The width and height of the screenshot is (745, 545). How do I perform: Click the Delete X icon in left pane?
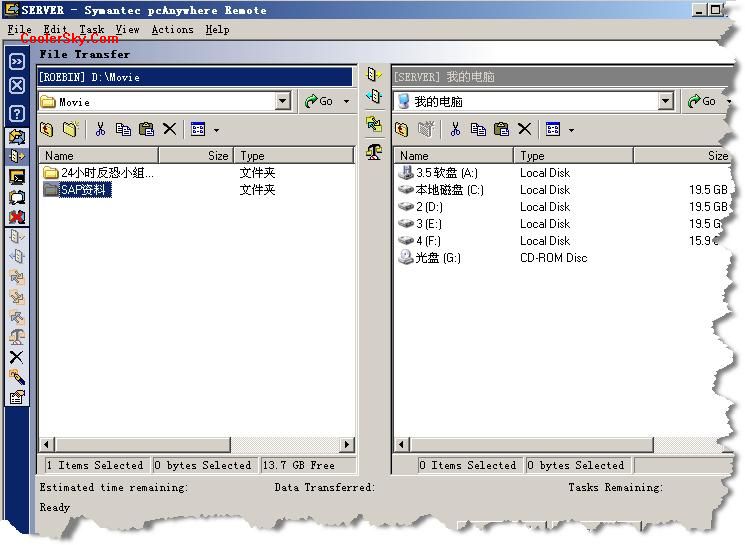(169, 129)
